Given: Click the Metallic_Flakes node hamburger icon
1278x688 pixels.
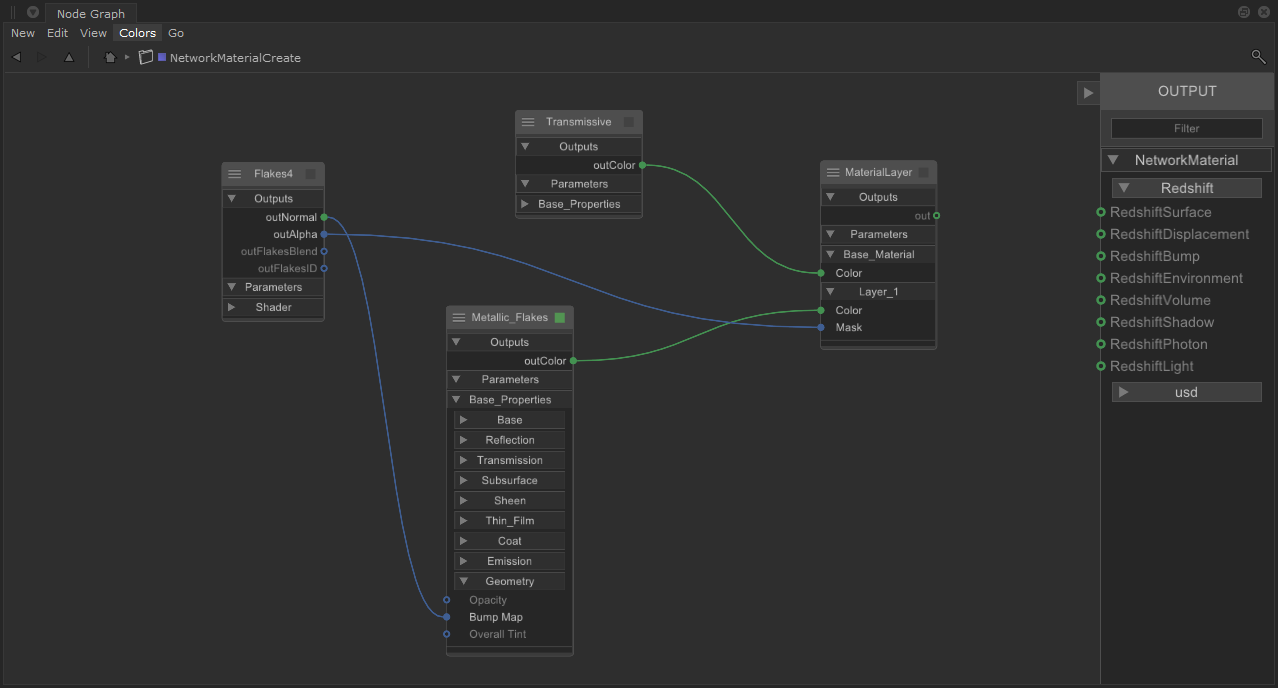Looking at the screenshot, I should pyautogui.click(x=459, y=317).
